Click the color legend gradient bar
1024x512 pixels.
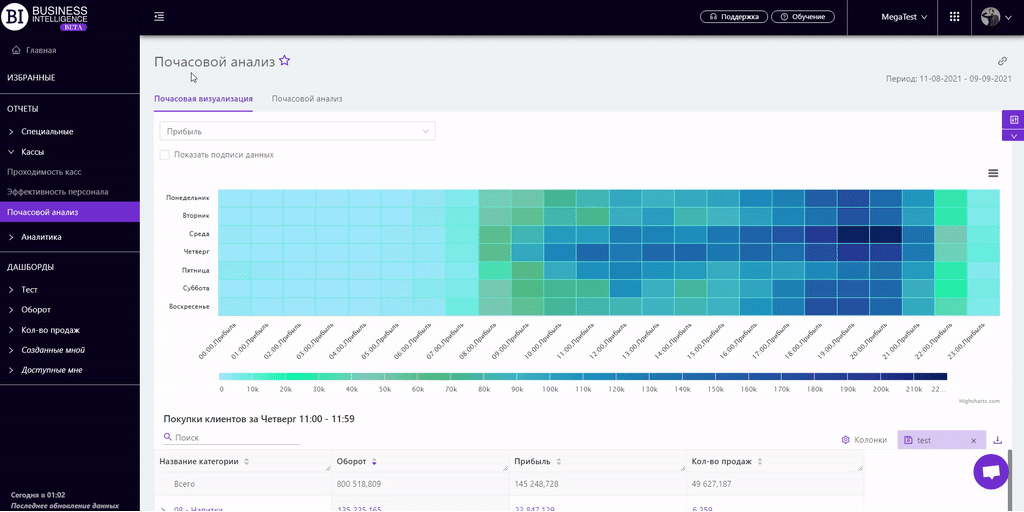[582, 377]
